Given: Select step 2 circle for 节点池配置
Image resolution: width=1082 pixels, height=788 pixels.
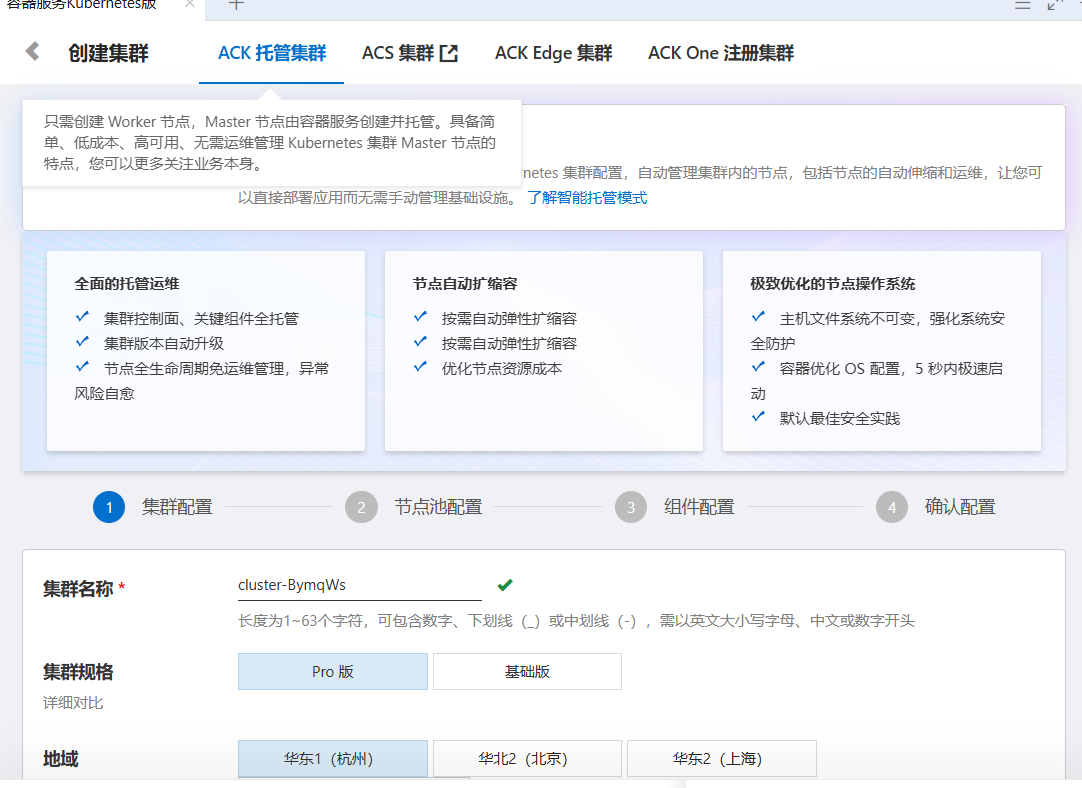Looking at the screenshot, I should point(361,507).
